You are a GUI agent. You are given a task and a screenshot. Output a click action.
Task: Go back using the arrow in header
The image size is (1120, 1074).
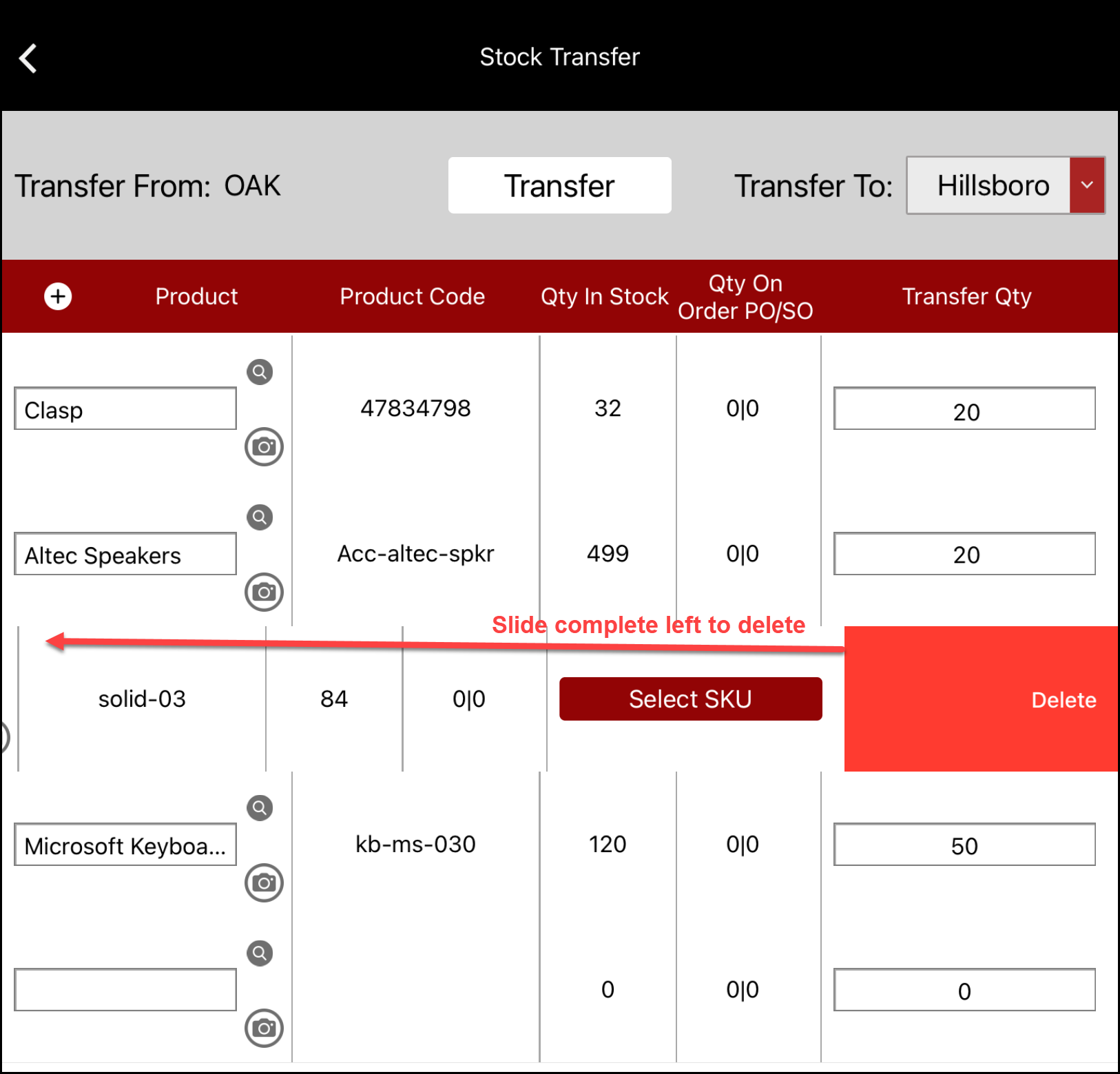pos(28,58)
